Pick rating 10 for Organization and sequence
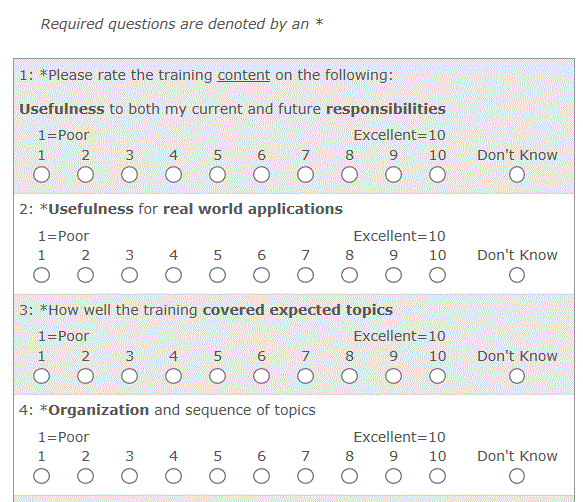 tap(437, 476)
